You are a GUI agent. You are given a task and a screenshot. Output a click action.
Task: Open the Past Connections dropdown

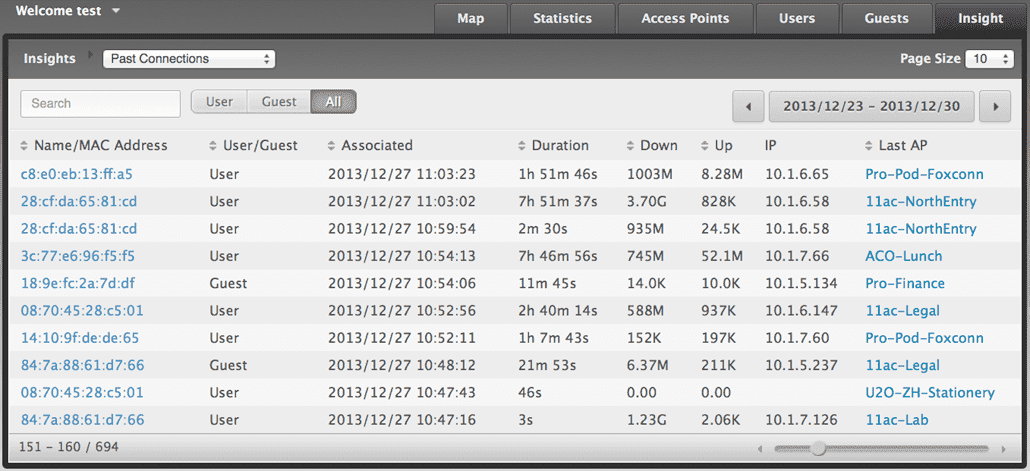[x=189, y=59]
